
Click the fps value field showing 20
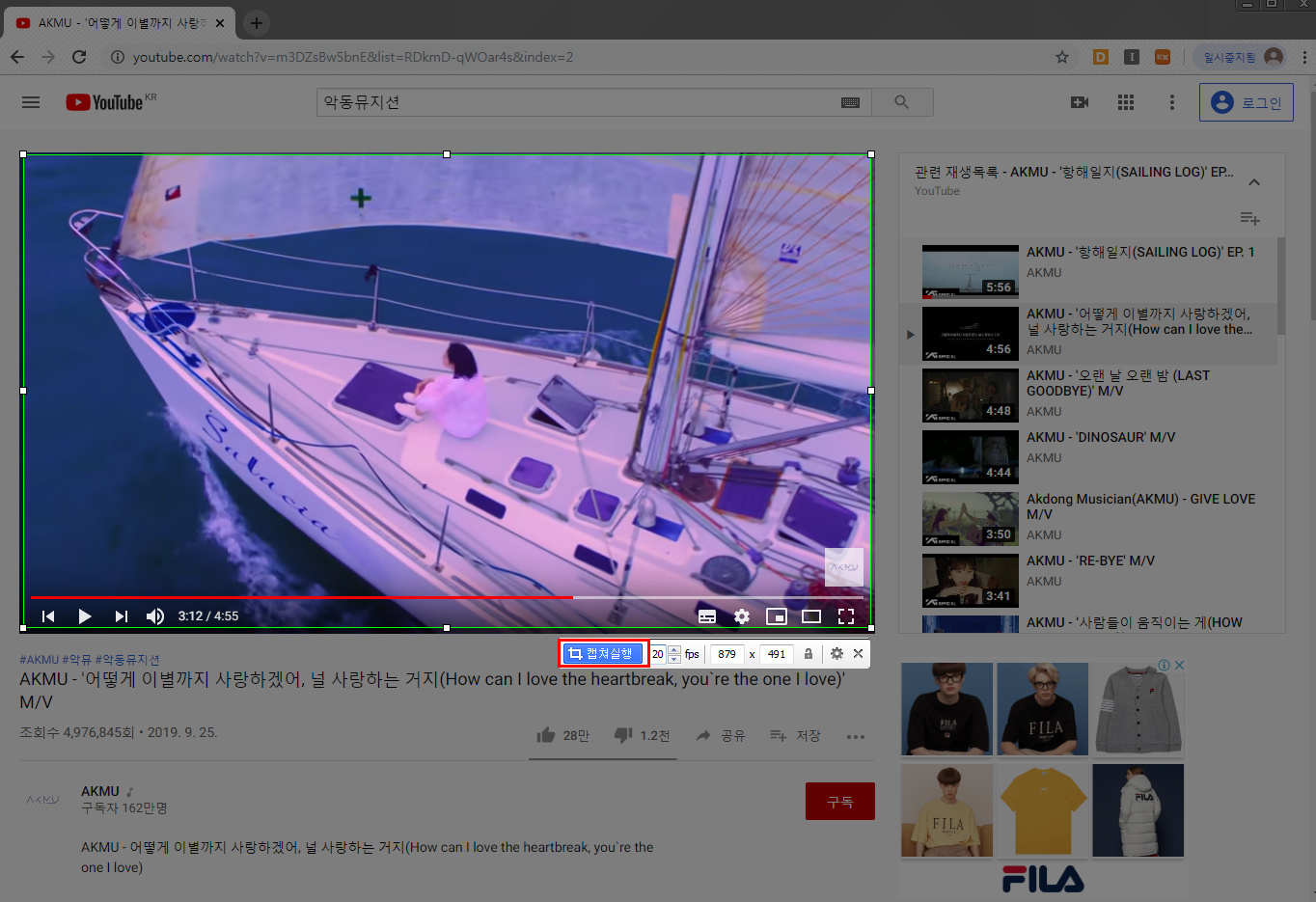coord(658,654)
